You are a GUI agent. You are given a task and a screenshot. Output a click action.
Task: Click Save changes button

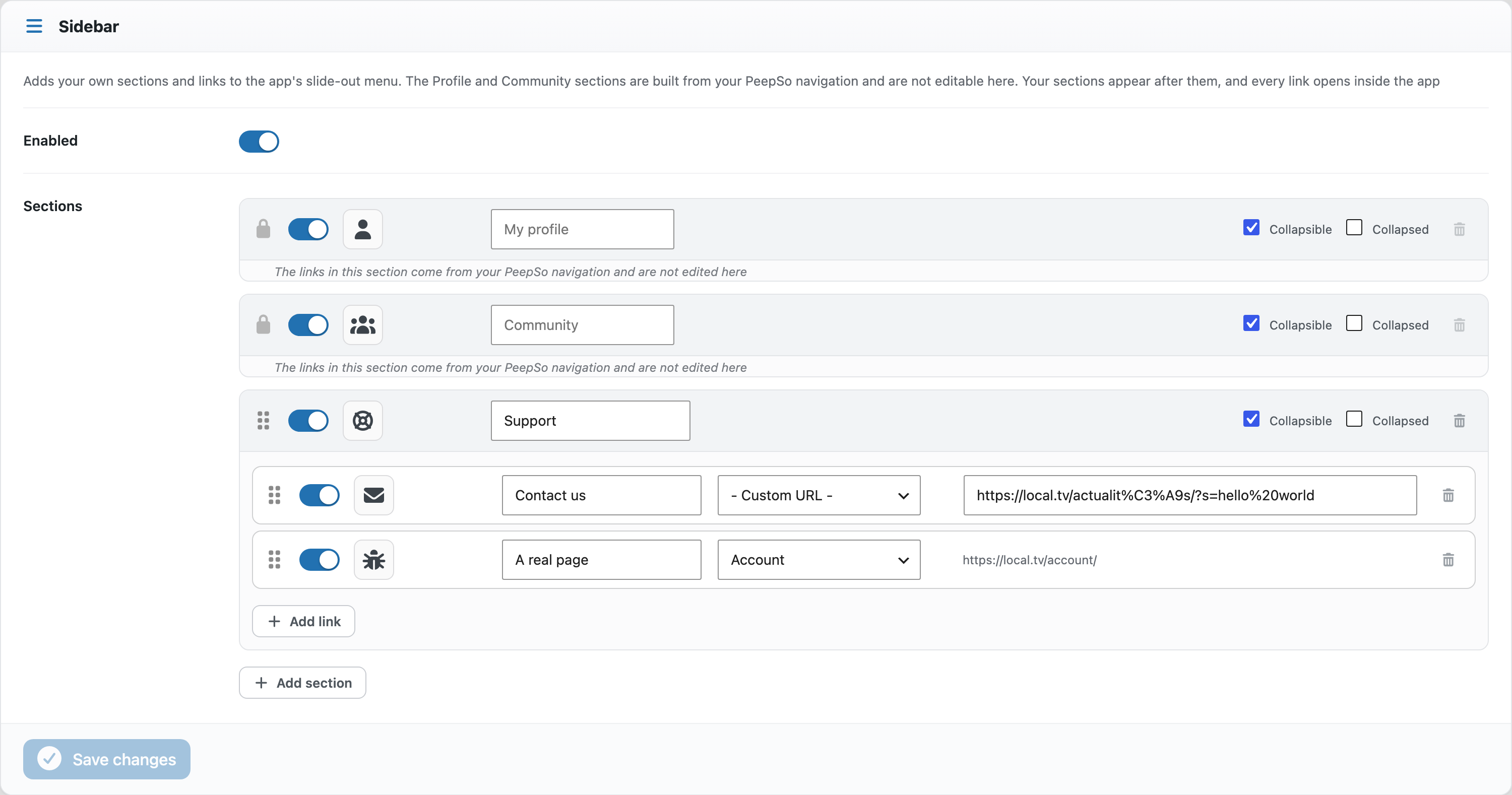point(107,759)
